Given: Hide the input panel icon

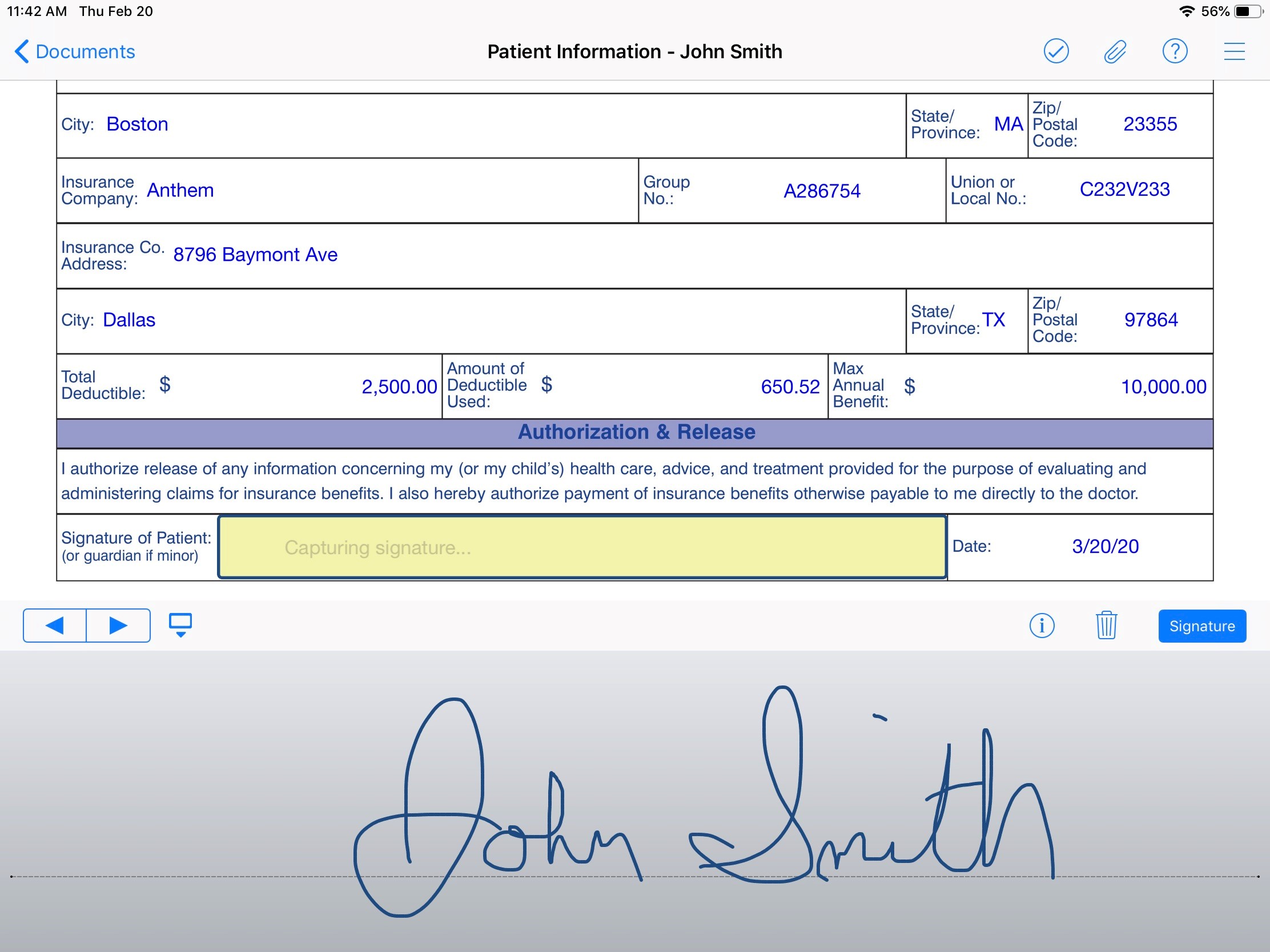Looking at the screenshot, I should 180,625.
